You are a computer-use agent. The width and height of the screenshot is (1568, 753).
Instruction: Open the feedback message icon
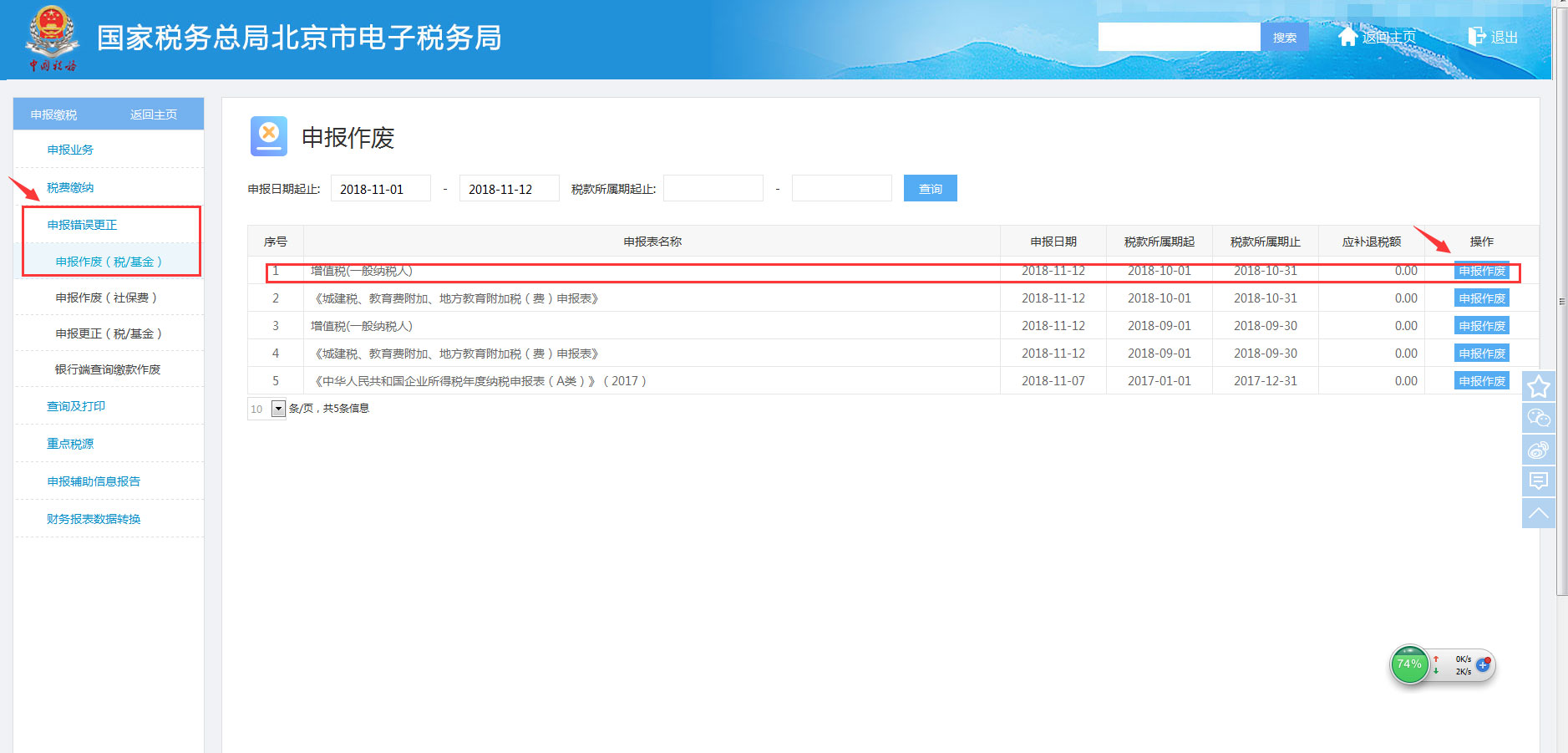(x=1538, y=481)
